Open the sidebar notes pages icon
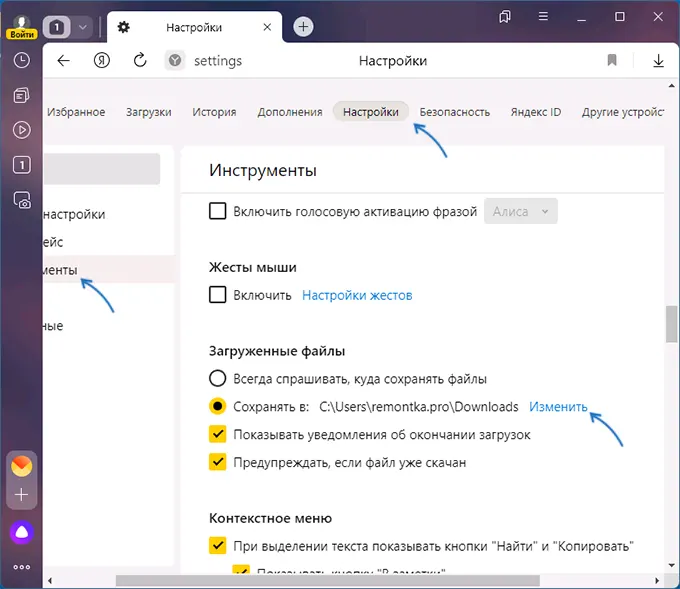Screen dimensions: 680x589 click(x=22, y=95)
